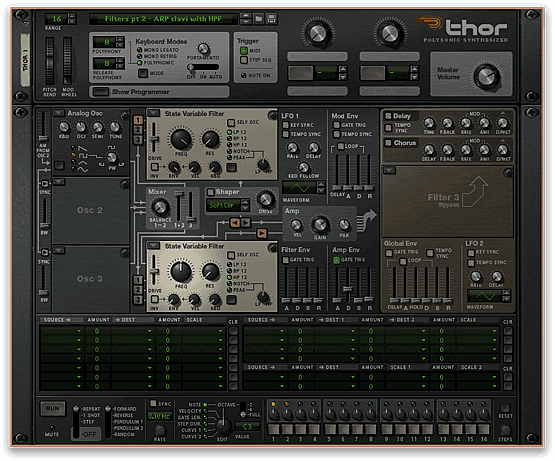
Task: Click the Portamento OFF/ON/AUTO switch
Action: (x=204, y=67)
